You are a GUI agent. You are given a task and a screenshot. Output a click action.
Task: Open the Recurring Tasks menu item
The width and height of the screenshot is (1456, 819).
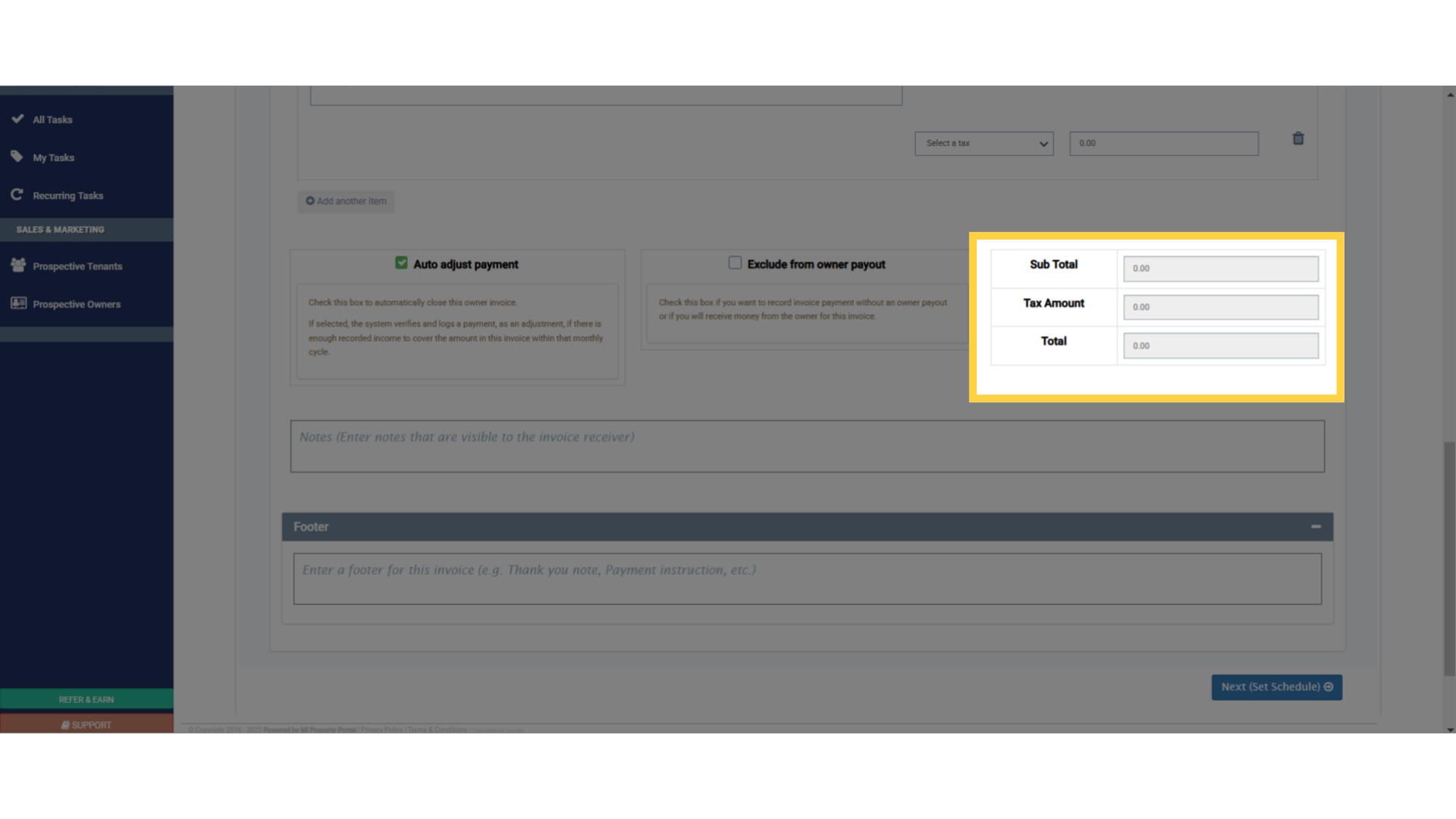click(67, 196)
